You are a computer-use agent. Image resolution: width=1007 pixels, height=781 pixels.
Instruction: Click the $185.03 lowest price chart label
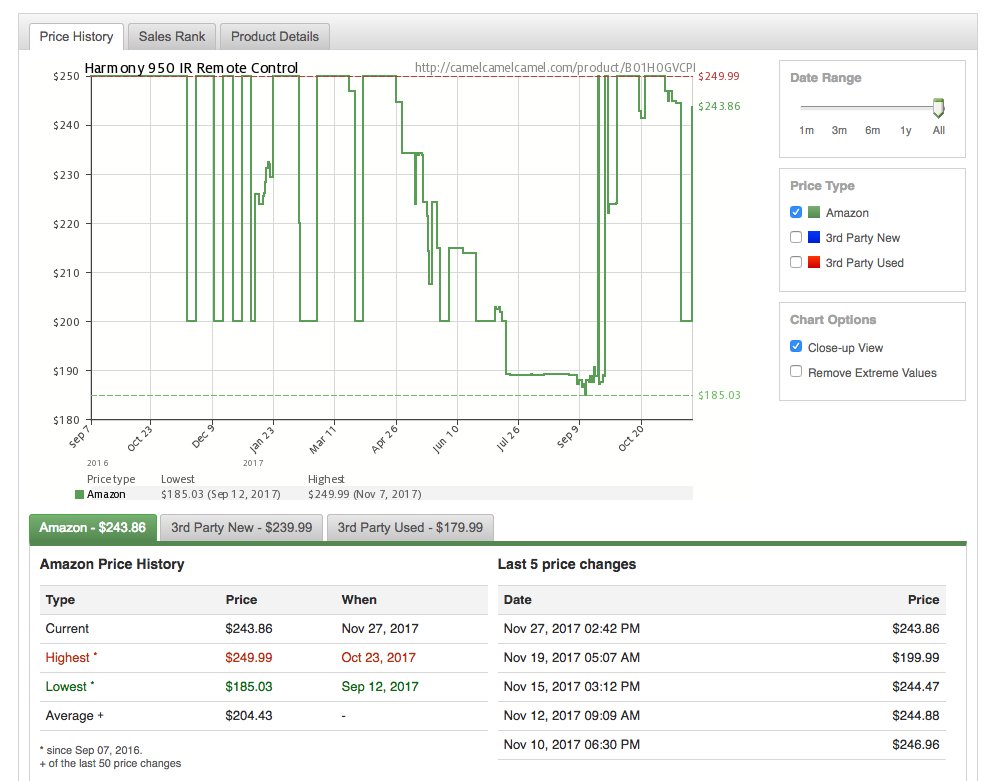point(719,395)
